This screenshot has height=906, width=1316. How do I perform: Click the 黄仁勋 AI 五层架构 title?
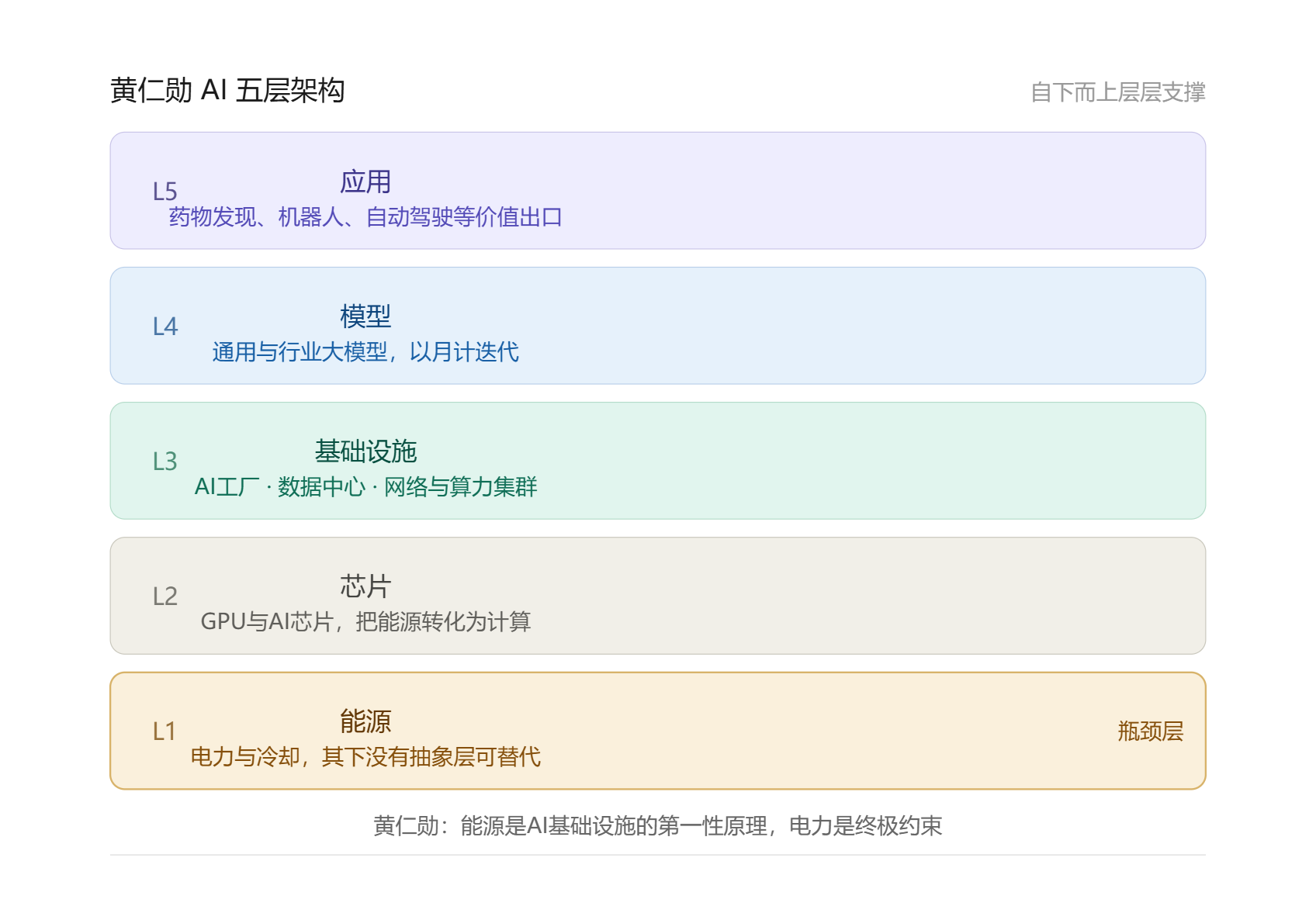pos(227,91)
